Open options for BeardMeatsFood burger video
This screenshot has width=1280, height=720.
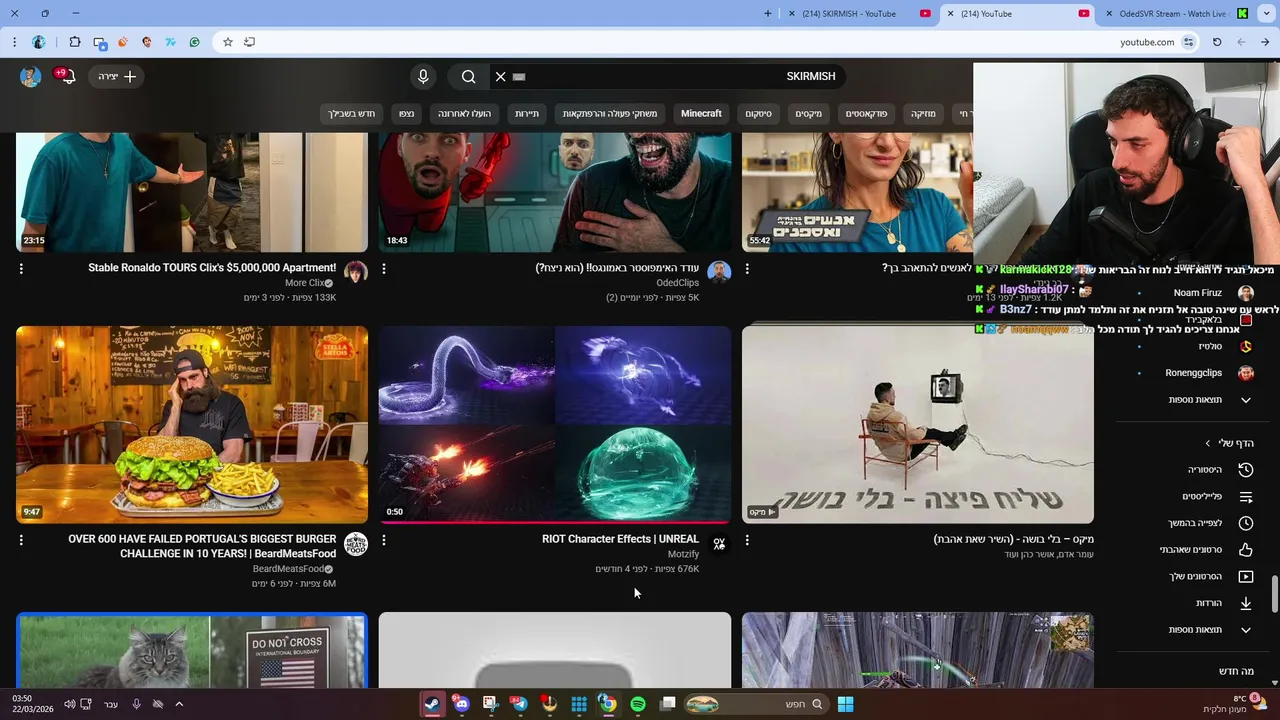21,540
